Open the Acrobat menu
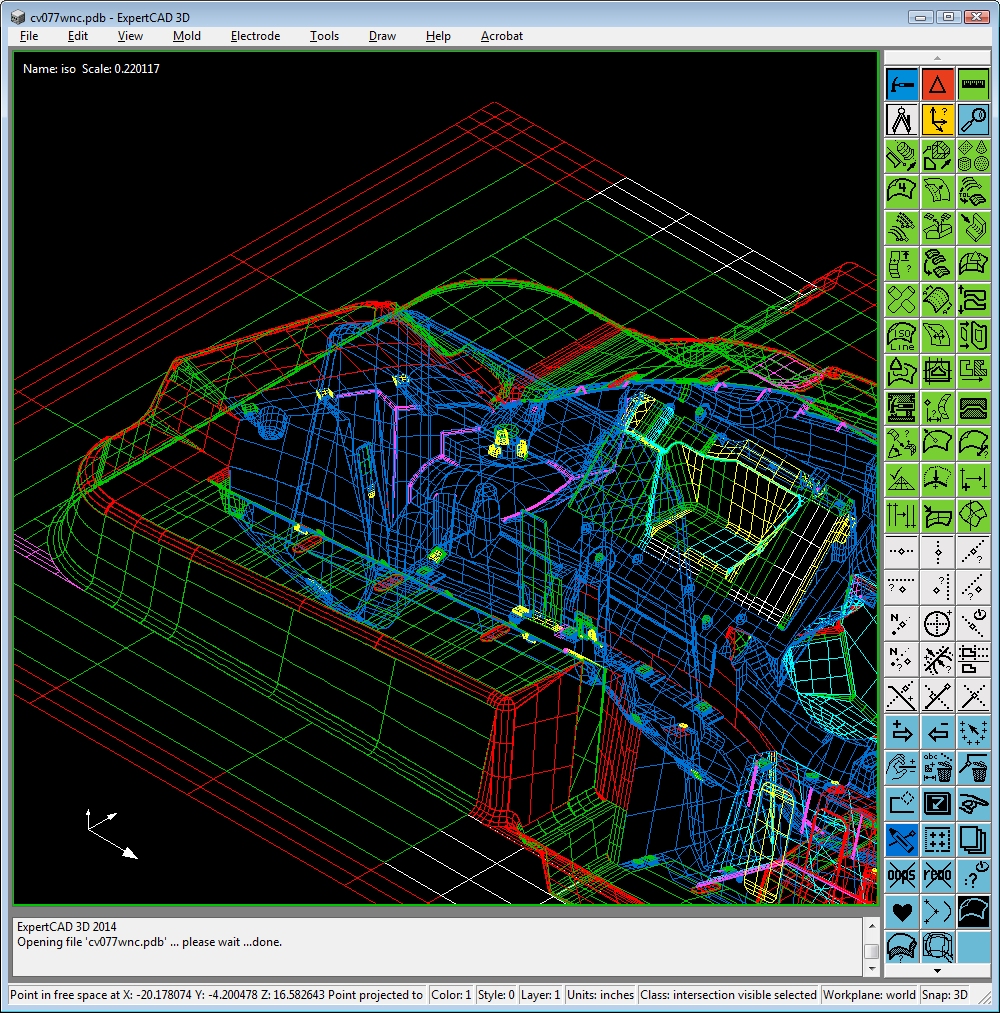This screenshot has height=1013, width=1000. (x=502, y=36)
